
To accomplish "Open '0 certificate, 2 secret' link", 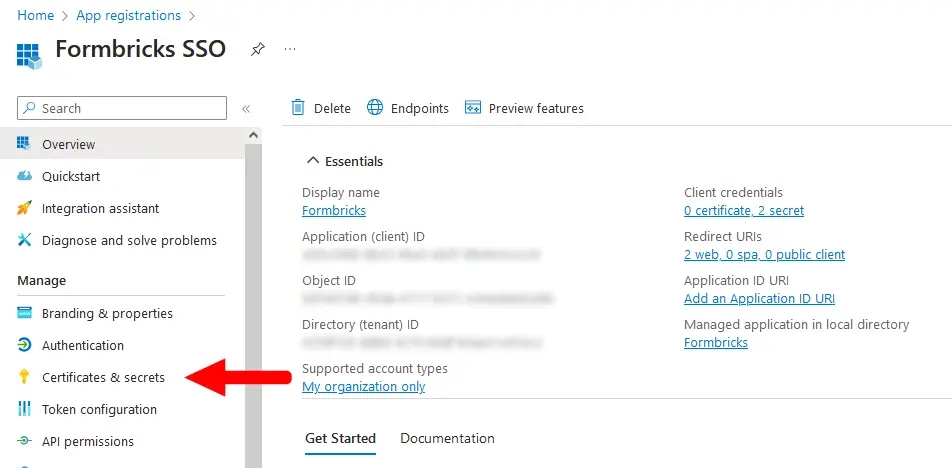I will 744,211.
